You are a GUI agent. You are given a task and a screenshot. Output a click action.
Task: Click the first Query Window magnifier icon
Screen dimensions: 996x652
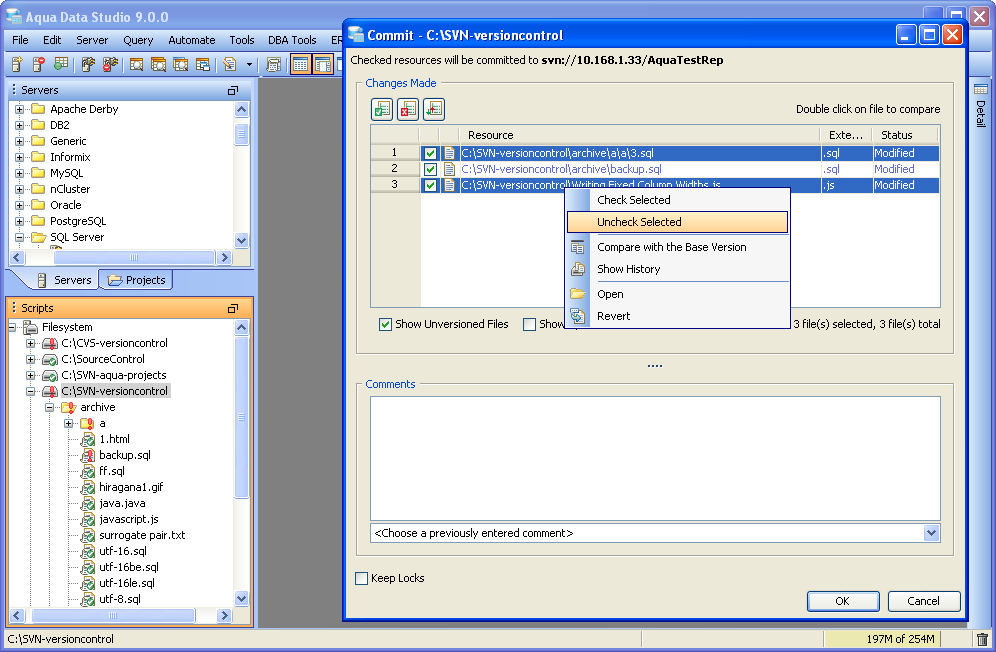tap(137, 64)
